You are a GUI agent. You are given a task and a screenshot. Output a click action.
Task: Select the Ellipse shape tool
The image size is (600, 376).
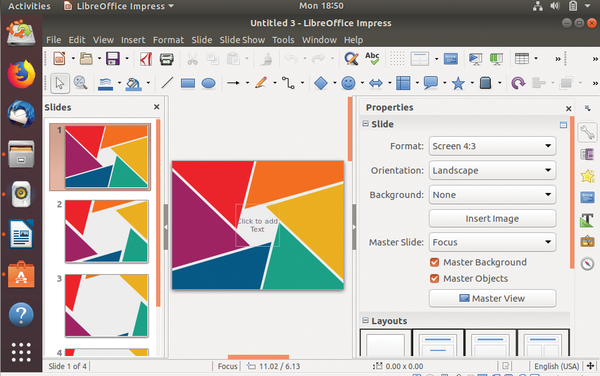click(x=209, y=83)
